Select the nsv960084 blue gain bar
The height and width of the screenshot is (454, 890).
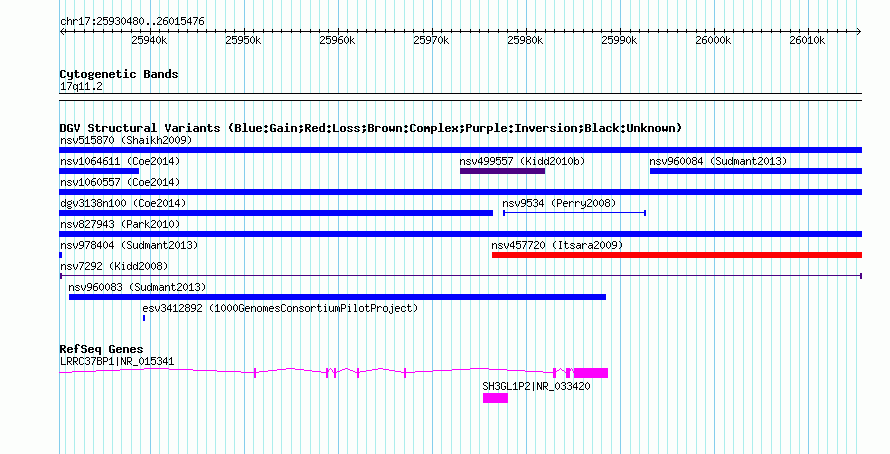click(756, 171)
